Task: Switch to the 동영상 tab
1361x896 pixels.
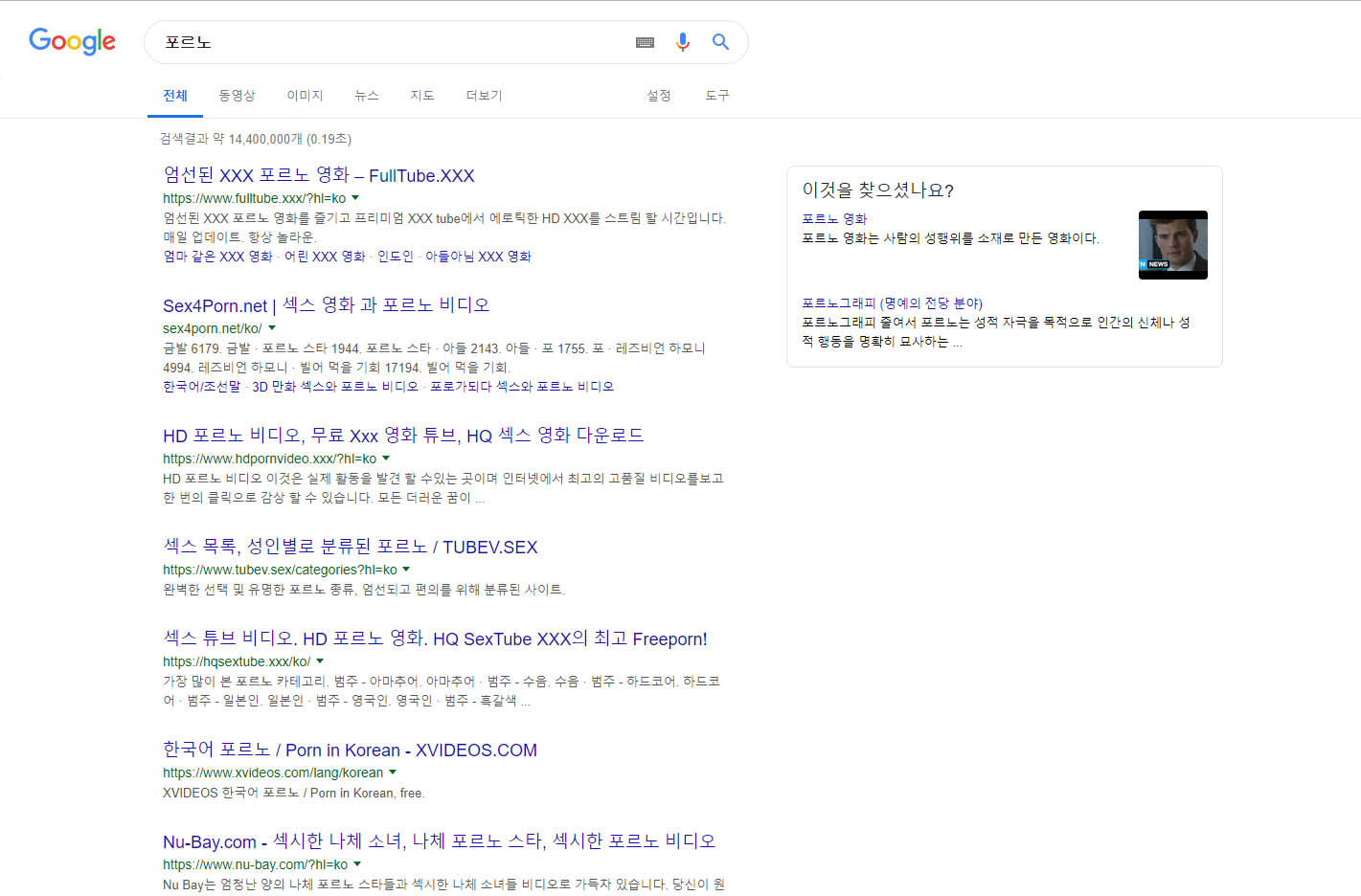Action: 237,96
